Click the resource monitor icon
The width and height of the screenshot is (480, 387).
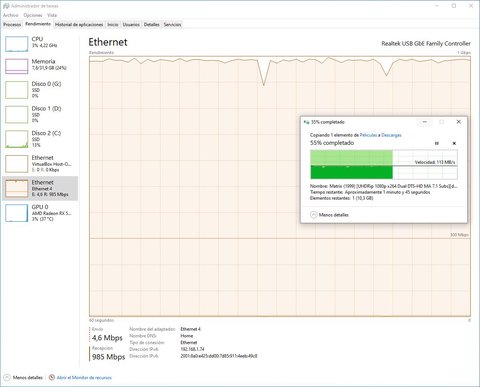[52, 378]
